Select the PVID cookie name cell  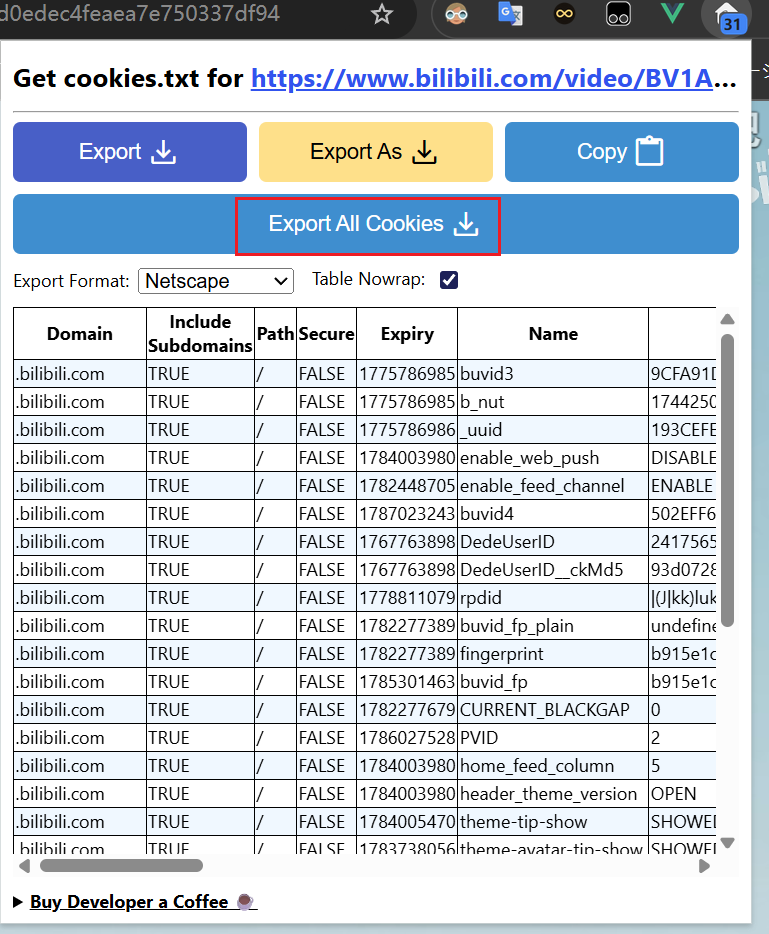pyautogui.click(x=553, y=737)
